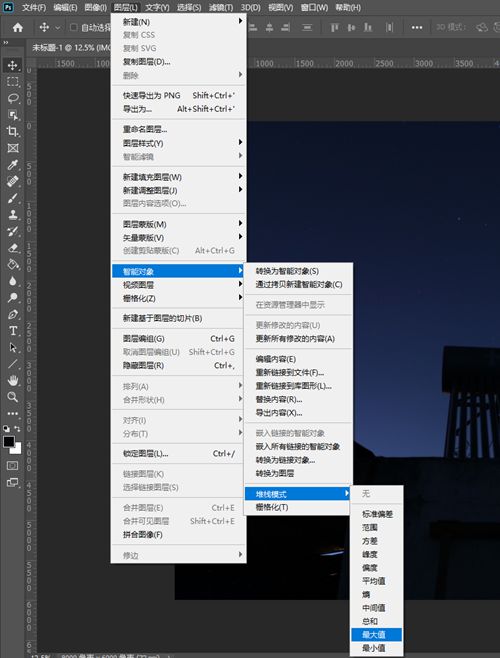500x658 pixels.
Task: Select the Crop tool
Action: pyautogui.click(x=13, y=131)
